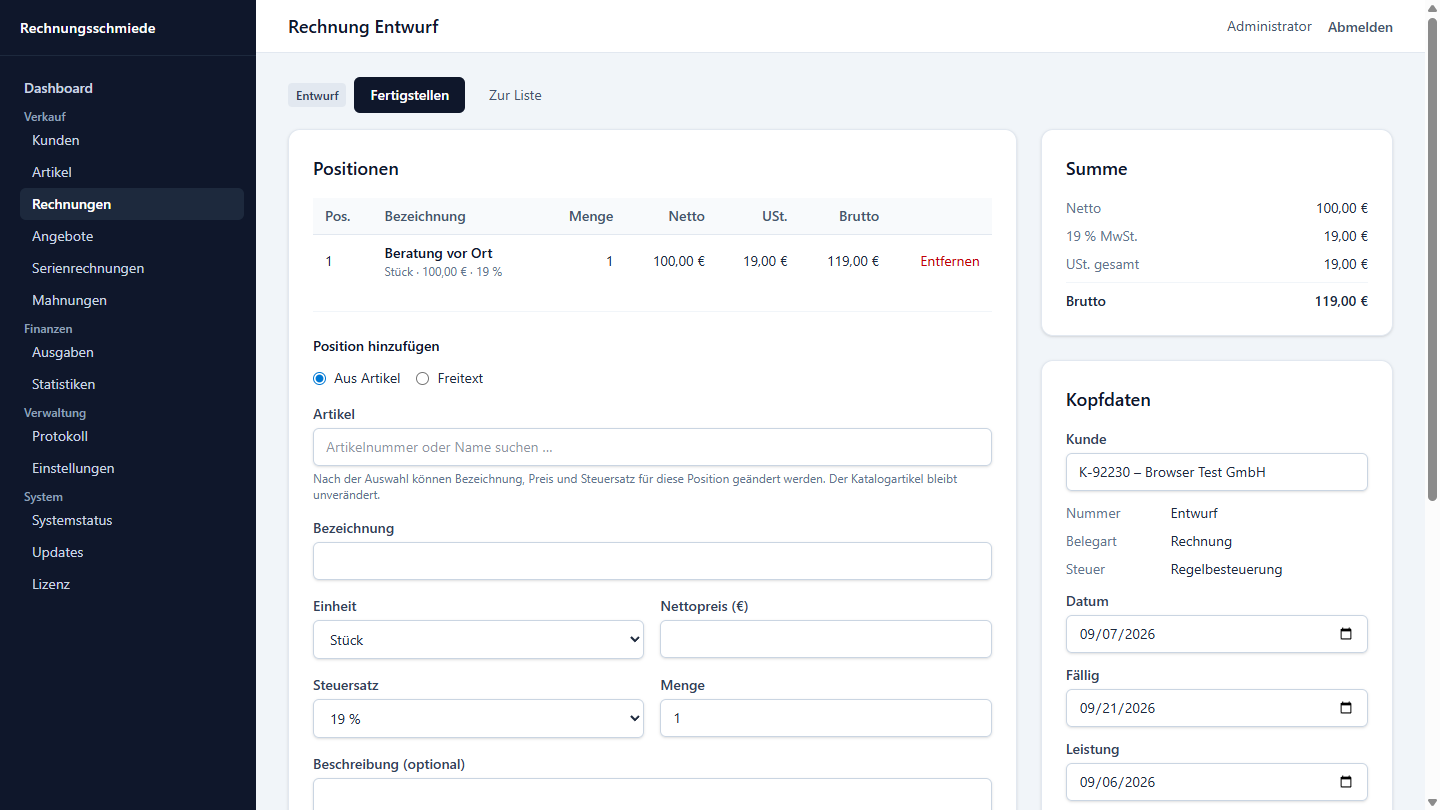Click the Fertigstellen button

(x=409, y=95)
